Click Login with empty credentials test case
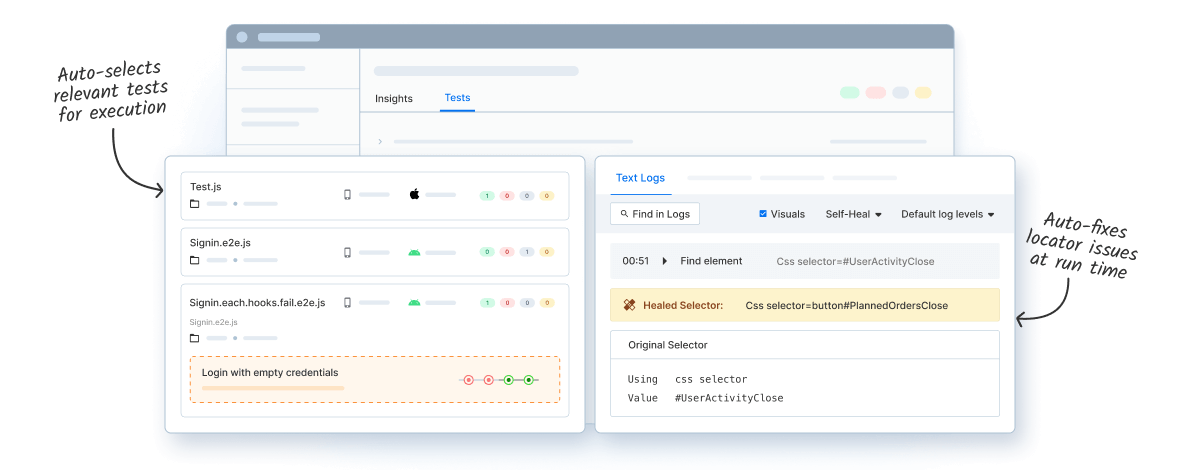Screen dimensions: 1180x470 click(375, 380)
